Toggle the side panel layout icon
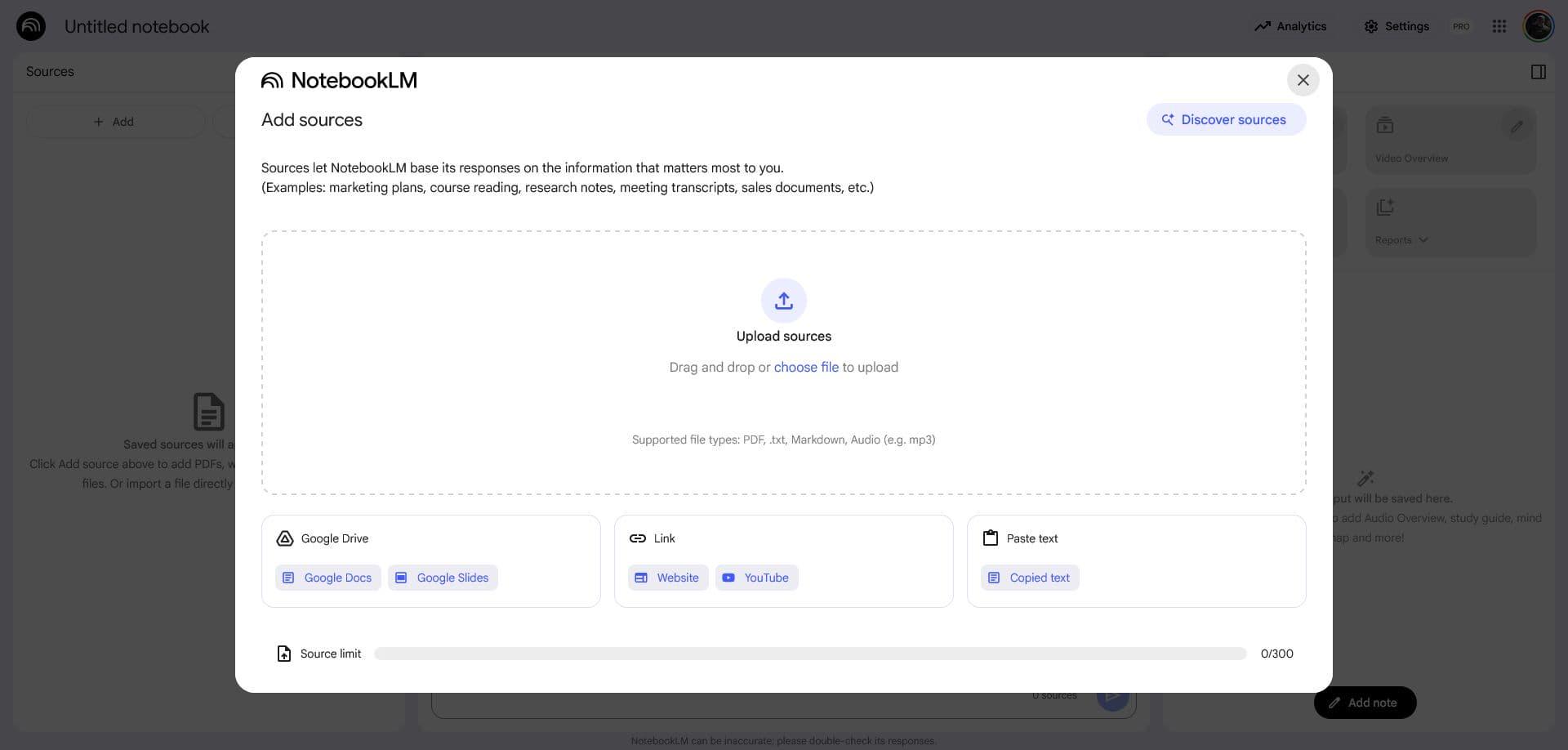1568x750 pixels. pos(1538,72)
